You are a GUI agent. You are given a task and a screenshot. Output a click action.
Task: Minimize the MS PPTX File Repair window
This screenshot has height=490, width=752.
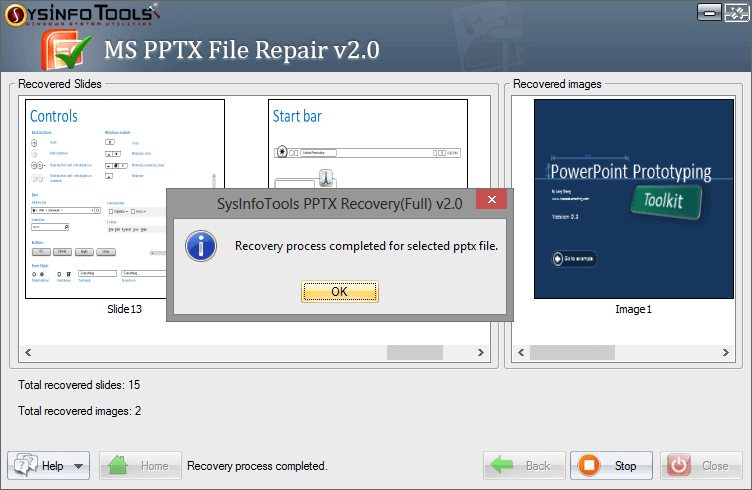coord(709,12)
